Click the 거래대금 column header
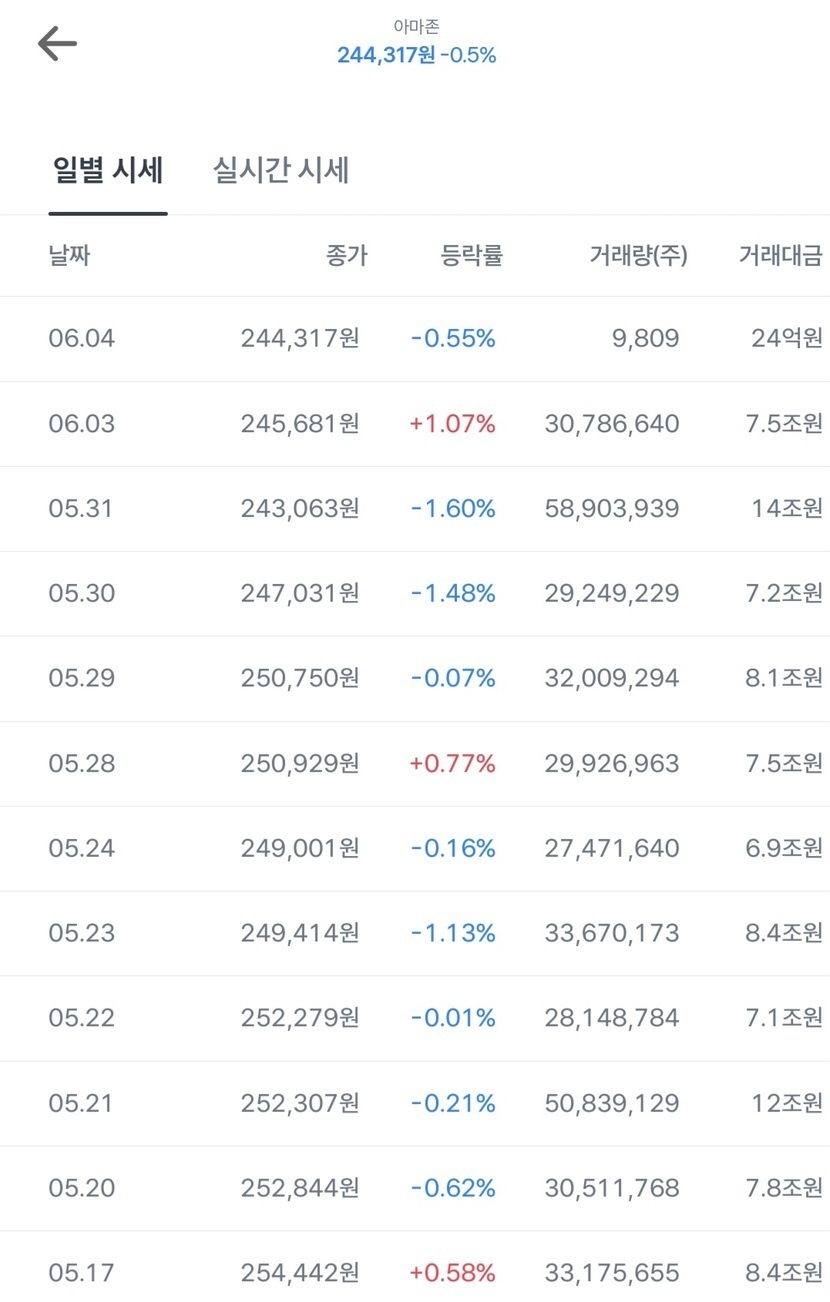 [x=780, y=256]
